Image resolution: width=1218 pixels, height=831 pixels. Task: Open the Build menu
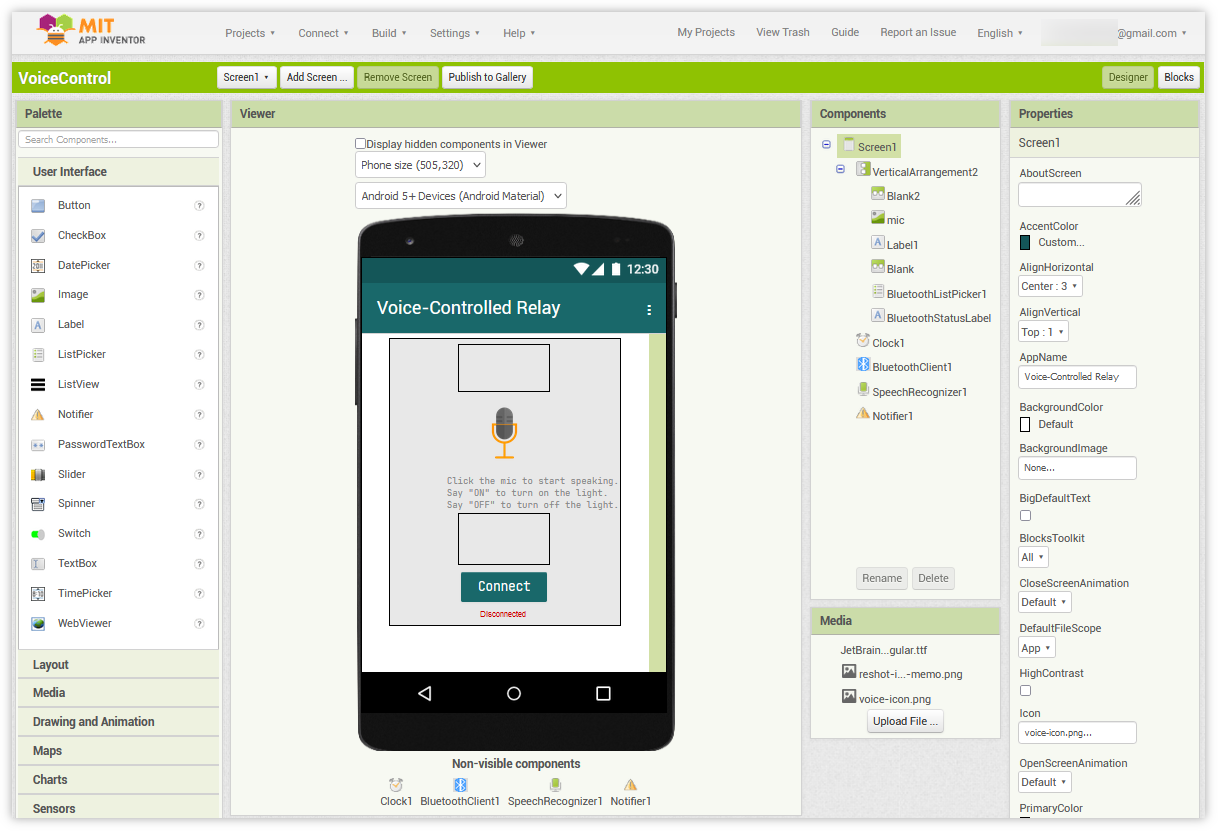[x=389, y=33]
